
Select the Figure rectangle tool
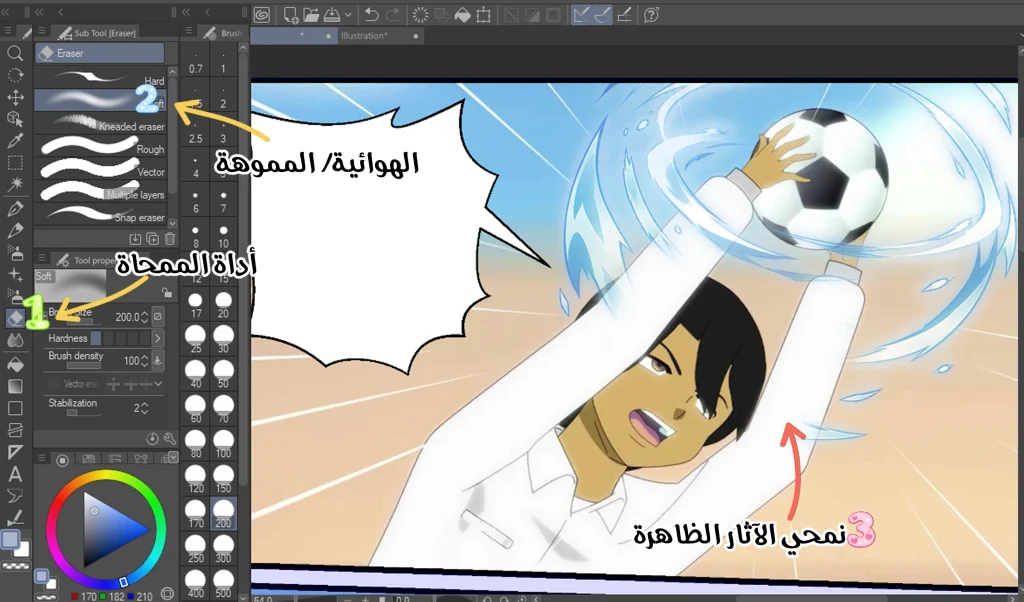(15, 408)
